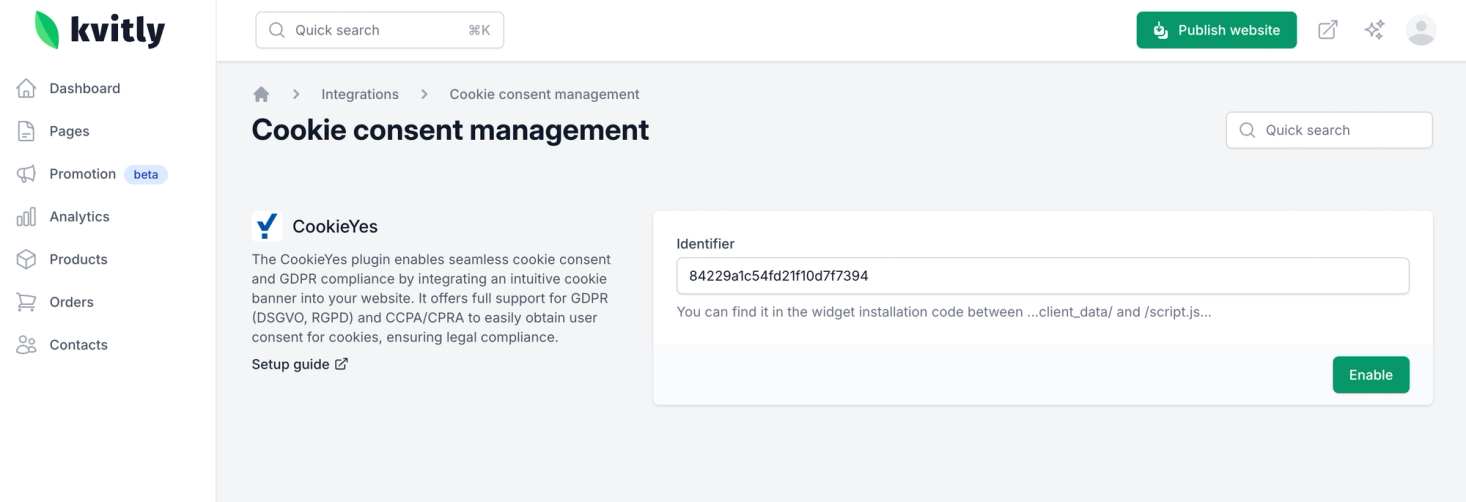Click the Pages document icon in sidebar
Screen dimensions: 1466x502
[27, 131]
